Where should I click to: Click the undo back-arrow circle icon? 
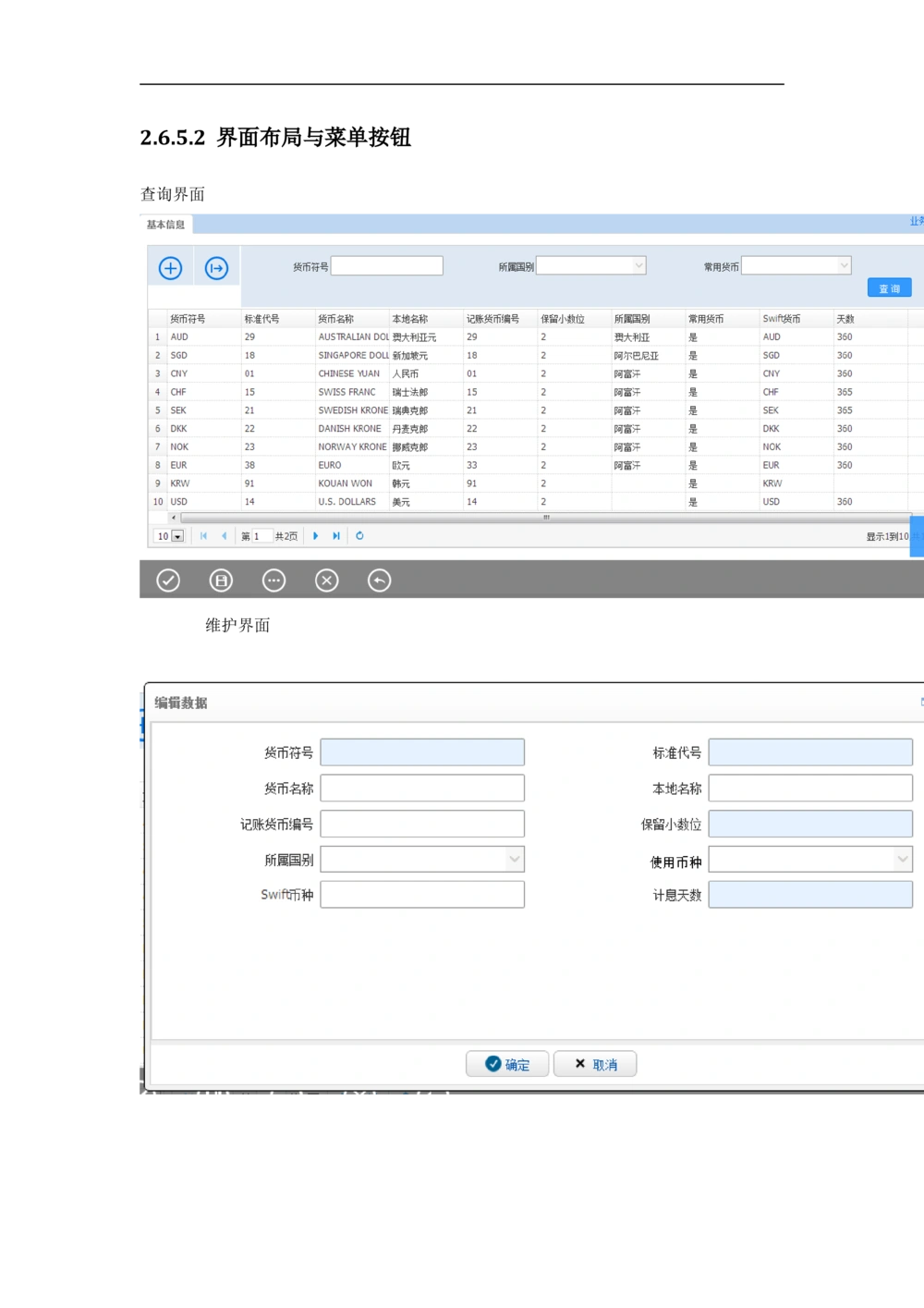[x=380, y=581]
